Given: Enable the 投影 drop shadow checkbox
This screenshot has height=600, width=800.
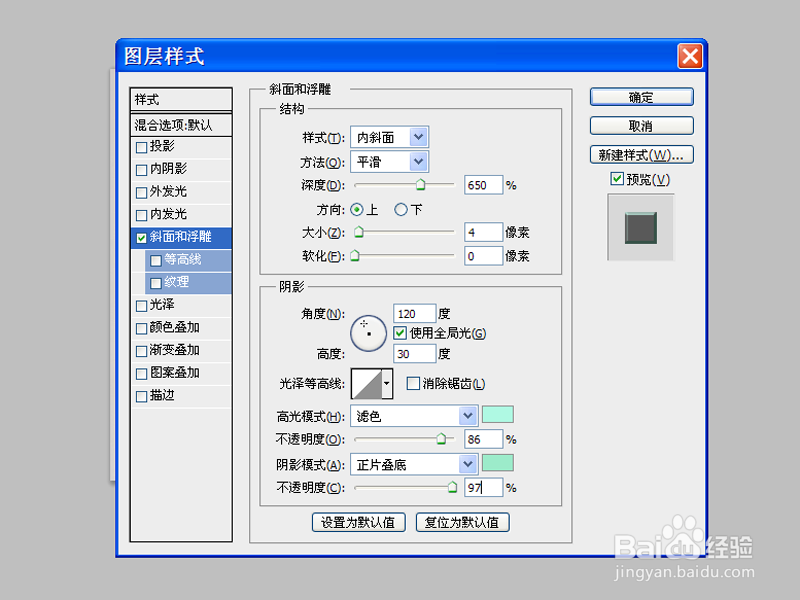Looking at the screenshot, I should pyautogui.click(x=141, y=147).
